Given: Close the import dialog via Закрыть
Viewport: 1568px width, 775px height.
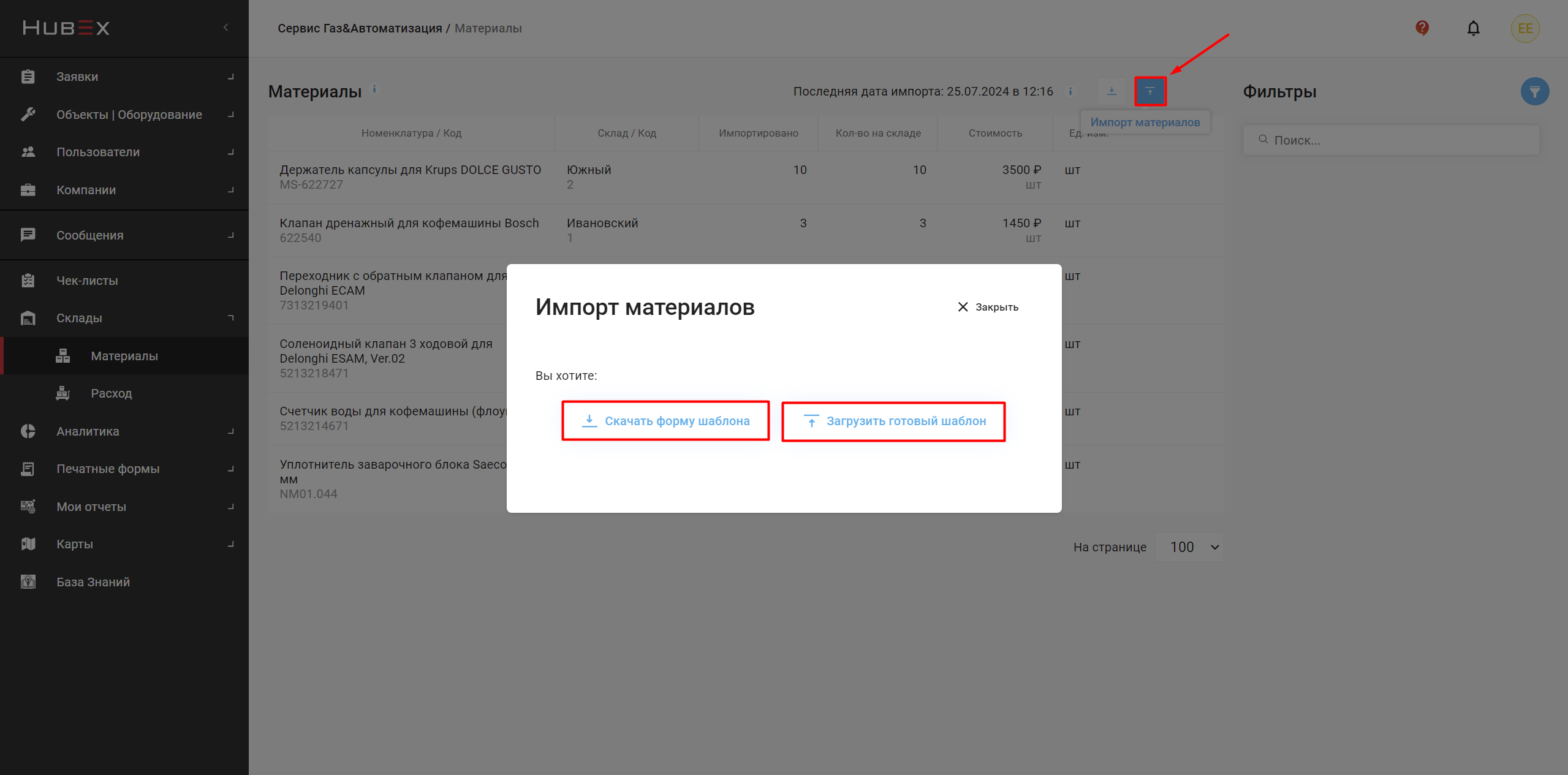Looking at the screenshot, I should (x=988, y=307).
